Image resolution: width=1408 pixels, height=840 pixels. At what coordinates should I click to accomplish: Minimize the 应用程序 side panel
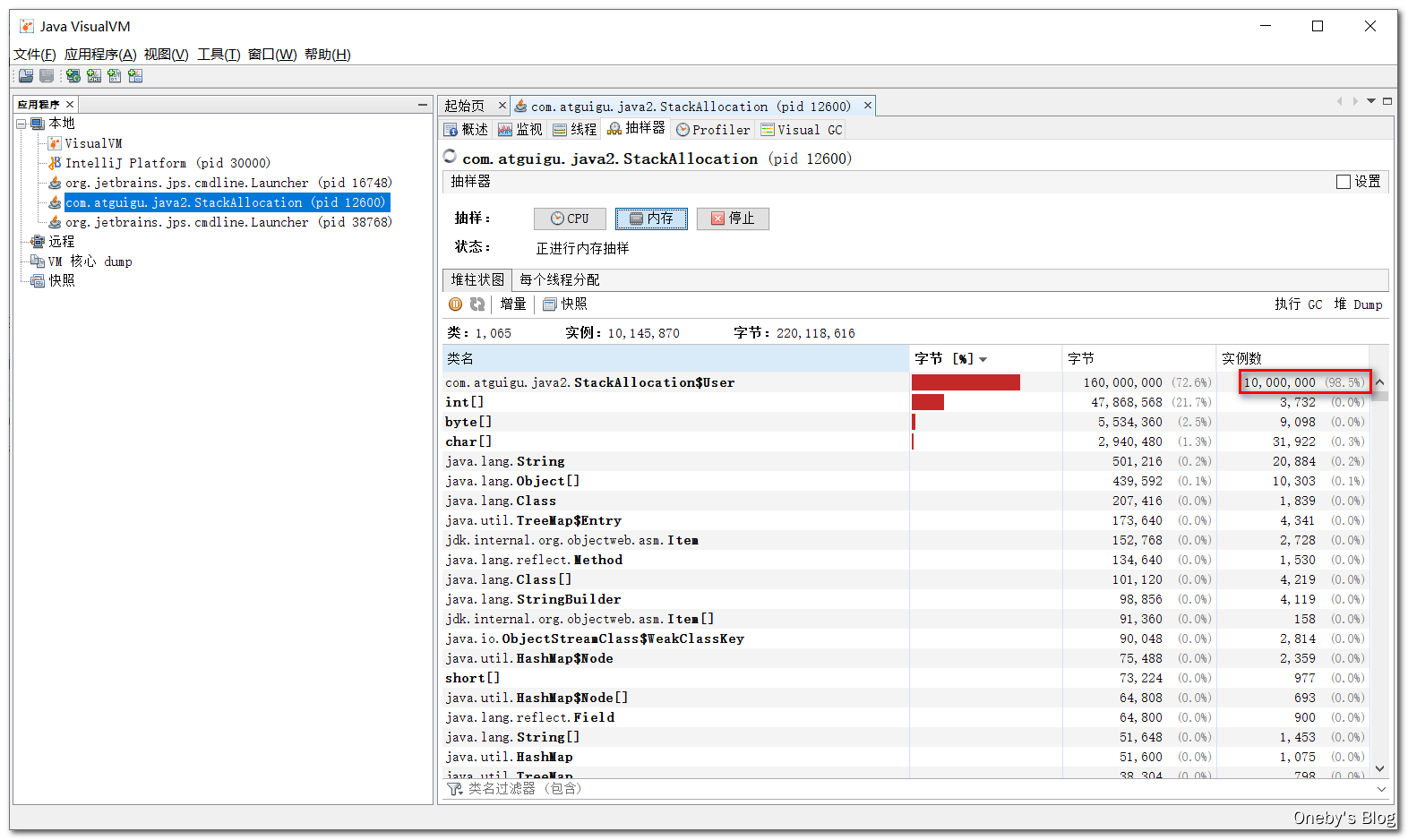423,105
